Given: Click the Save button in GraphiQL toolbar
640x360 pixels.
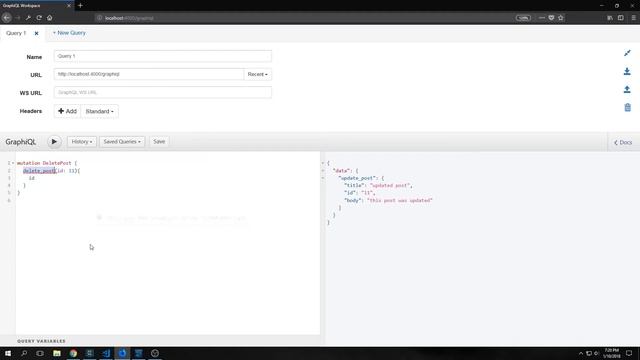Looking at the screenshot, I should (159, 142).
